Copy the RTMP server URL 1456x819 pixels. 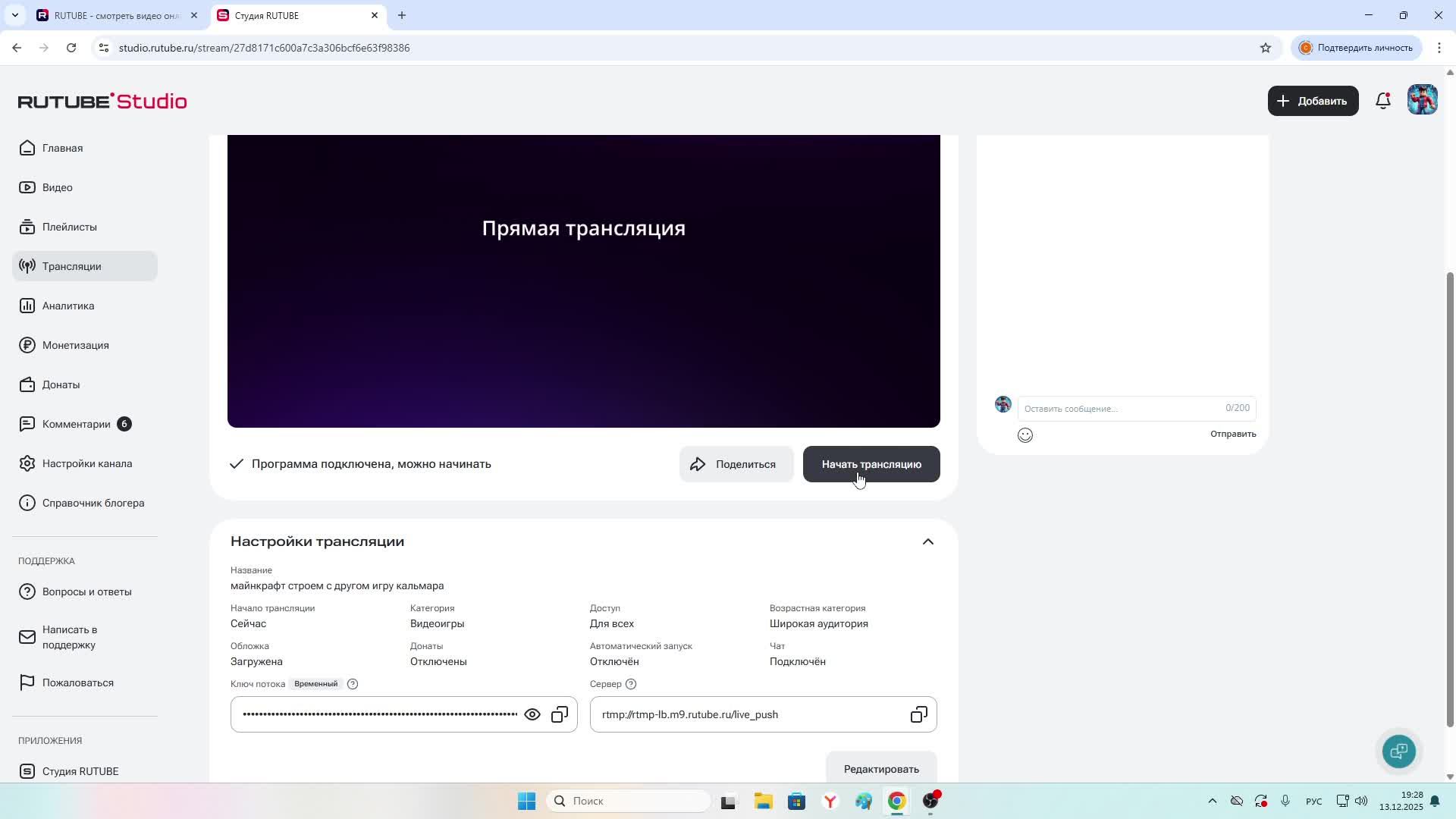tap(918, 714)
